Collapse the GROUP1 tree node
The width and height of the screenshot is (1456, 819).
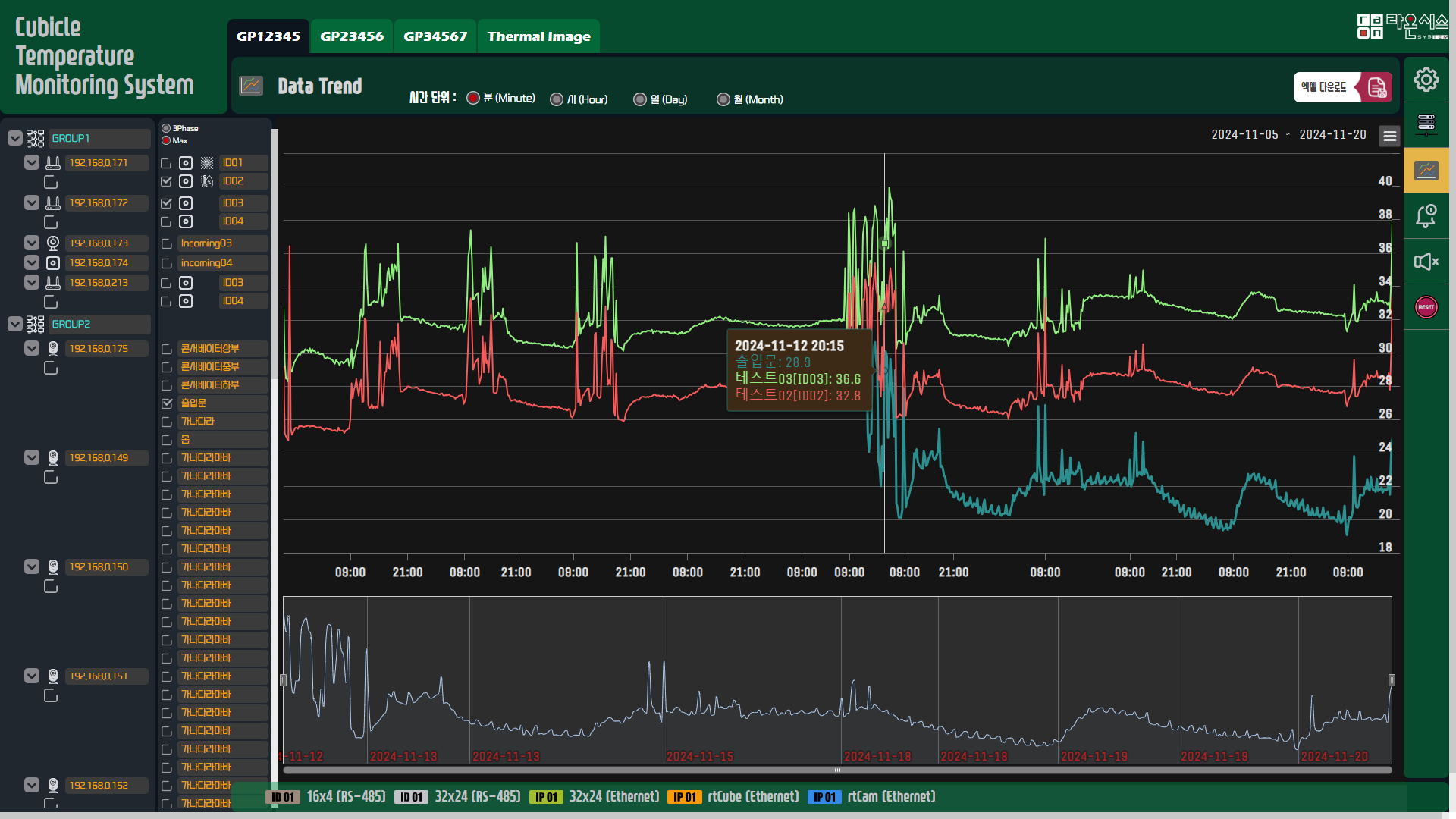[x=15, y=138]
